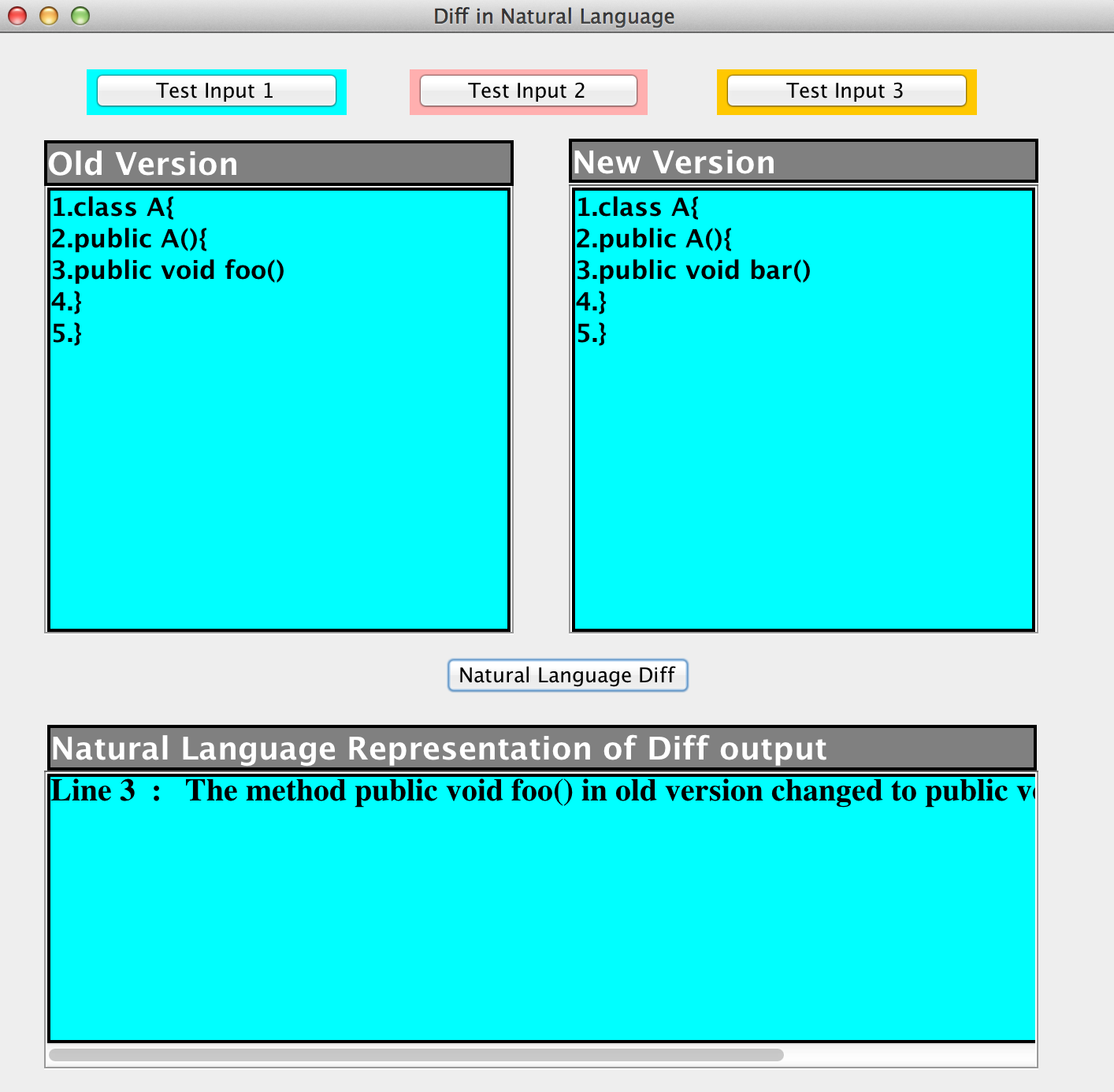
Task: Zoom the window with the green button
Action: (x=80, y=16)
